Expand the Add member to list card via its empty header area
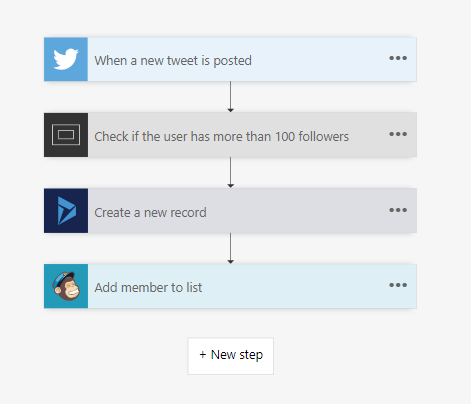The image size is (471, 404). point(295,286)
